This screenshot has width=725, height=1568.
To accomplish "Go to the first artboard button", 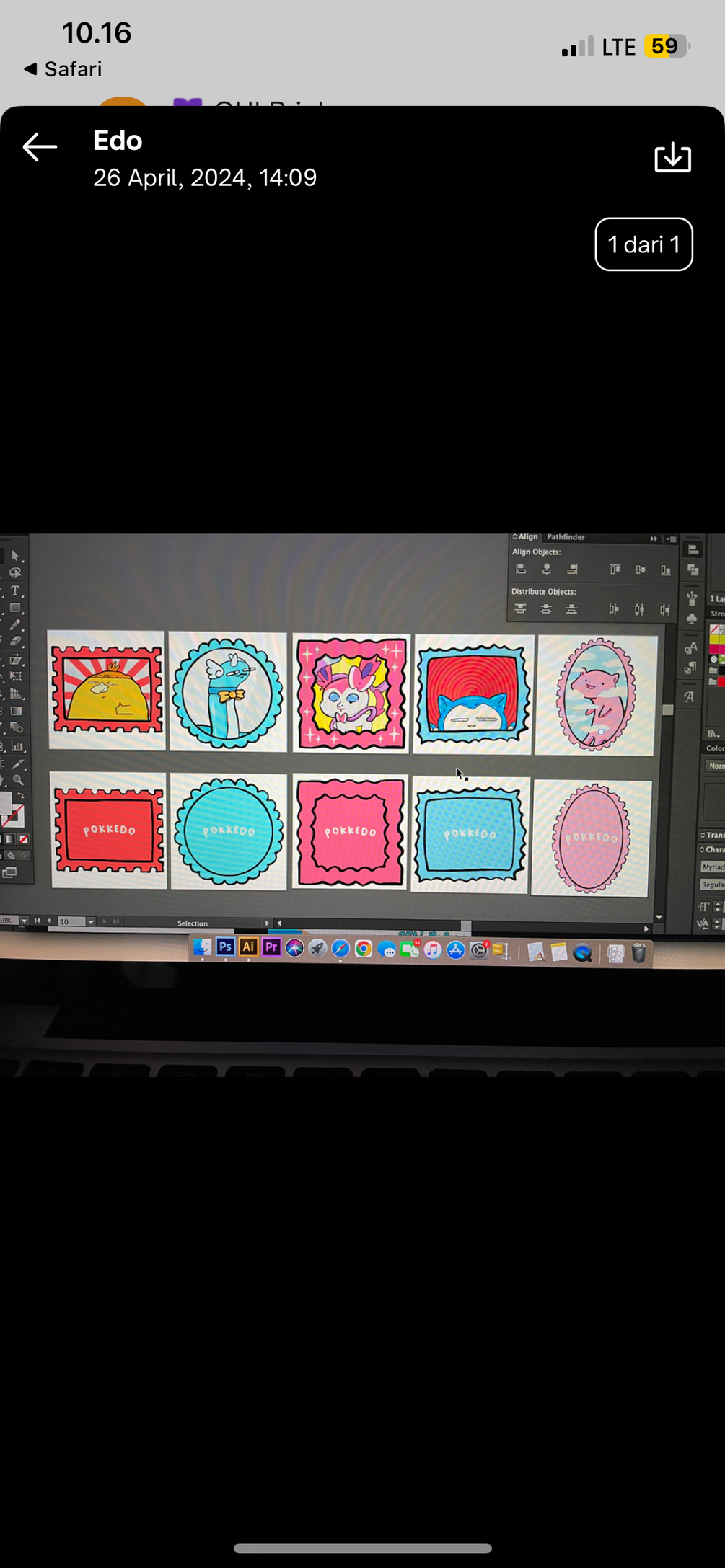I will coord(38,921).
